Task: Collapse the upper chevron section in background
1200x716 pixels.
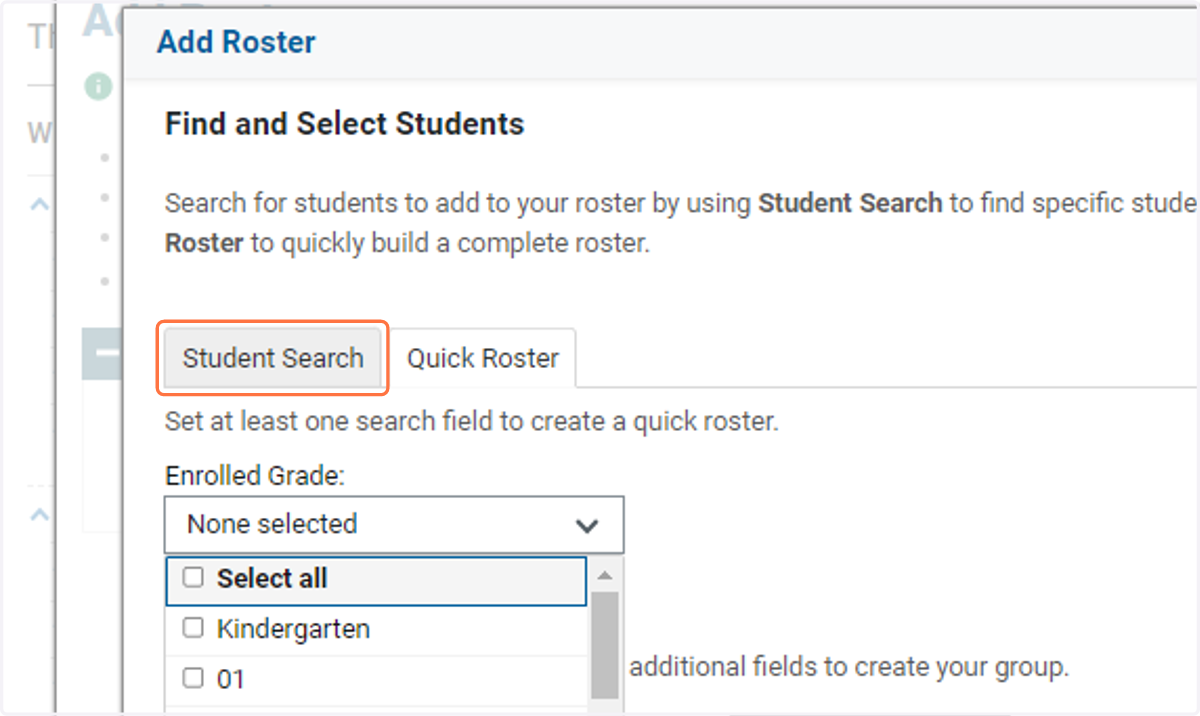Action: point(39,204)
